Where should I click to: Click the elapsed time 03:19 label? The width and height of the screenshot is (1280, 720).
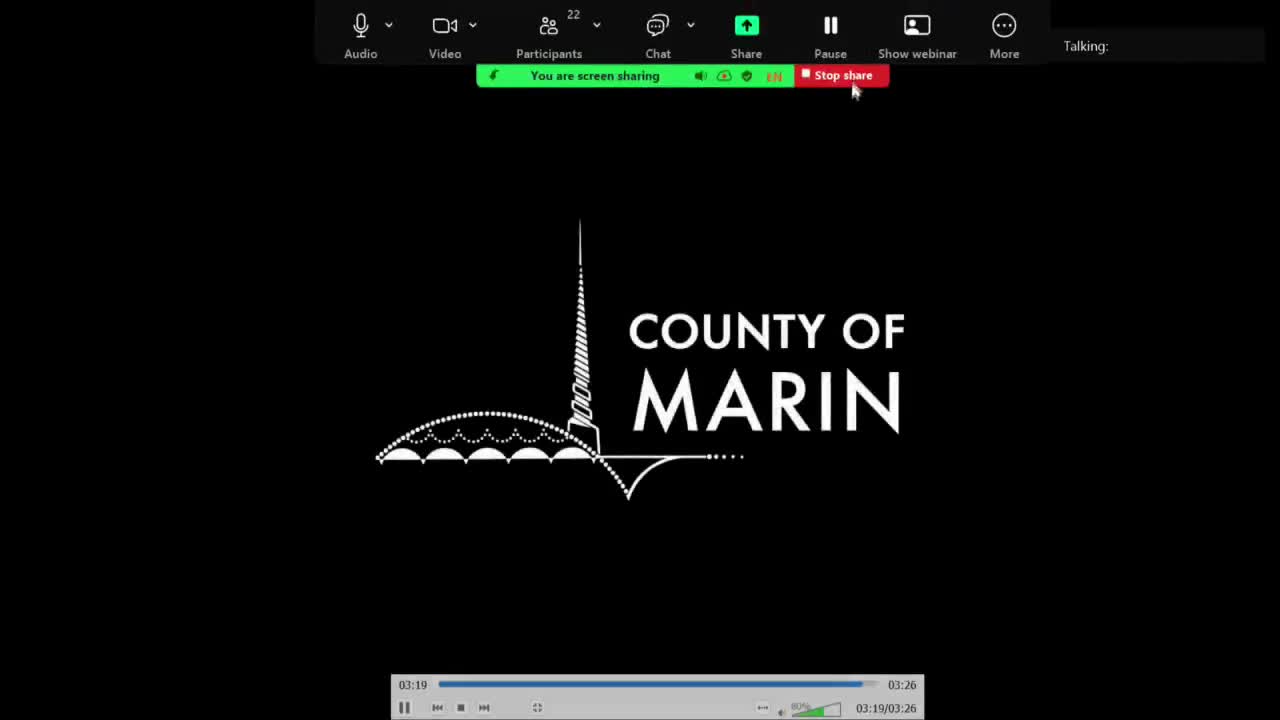[x=413, y=685]
